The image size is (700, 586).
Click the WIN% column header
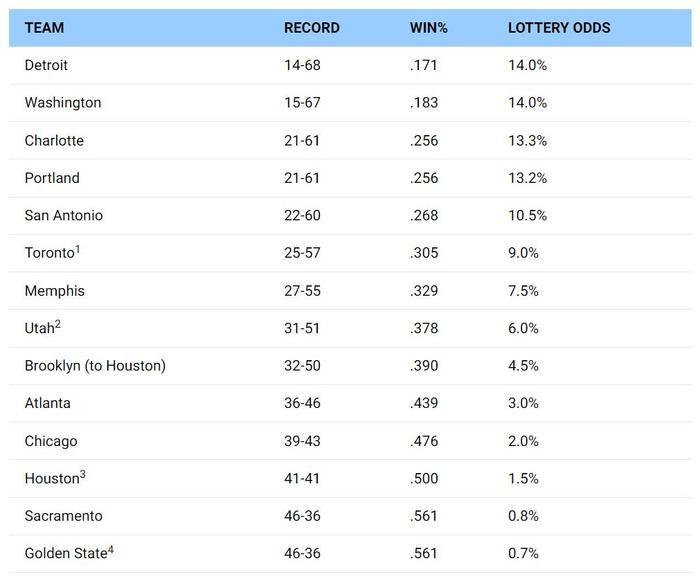click(x=428, y=28)
